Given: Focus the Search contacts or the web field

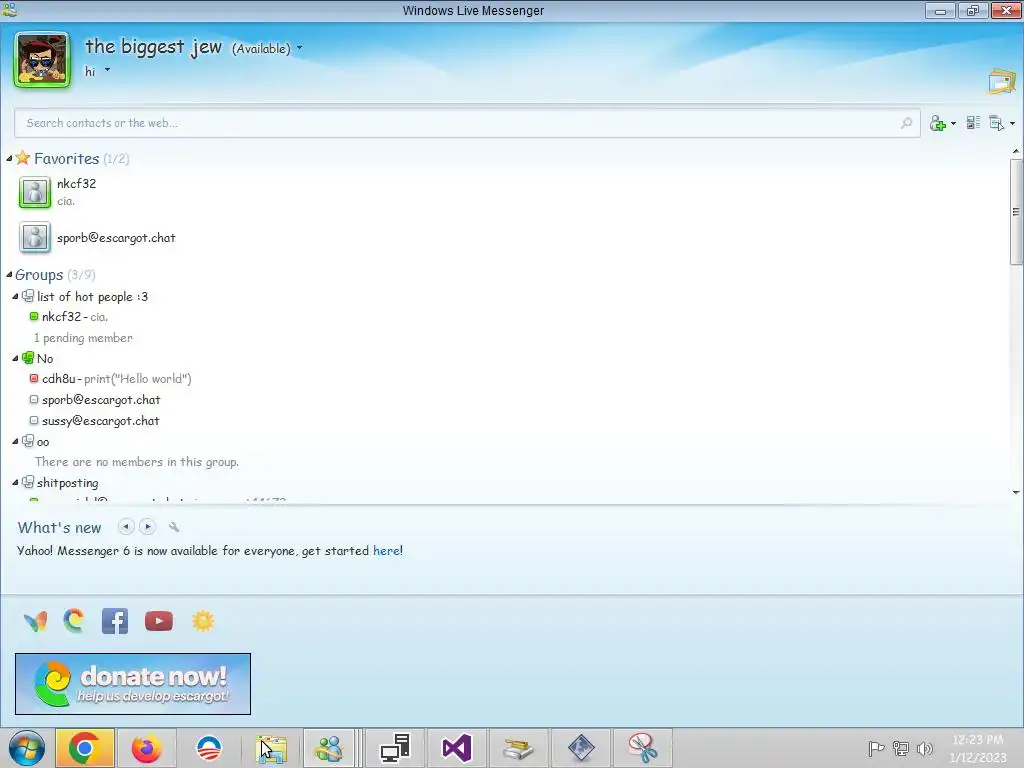Looking at the screenshot, I should (x=467, y=123).
